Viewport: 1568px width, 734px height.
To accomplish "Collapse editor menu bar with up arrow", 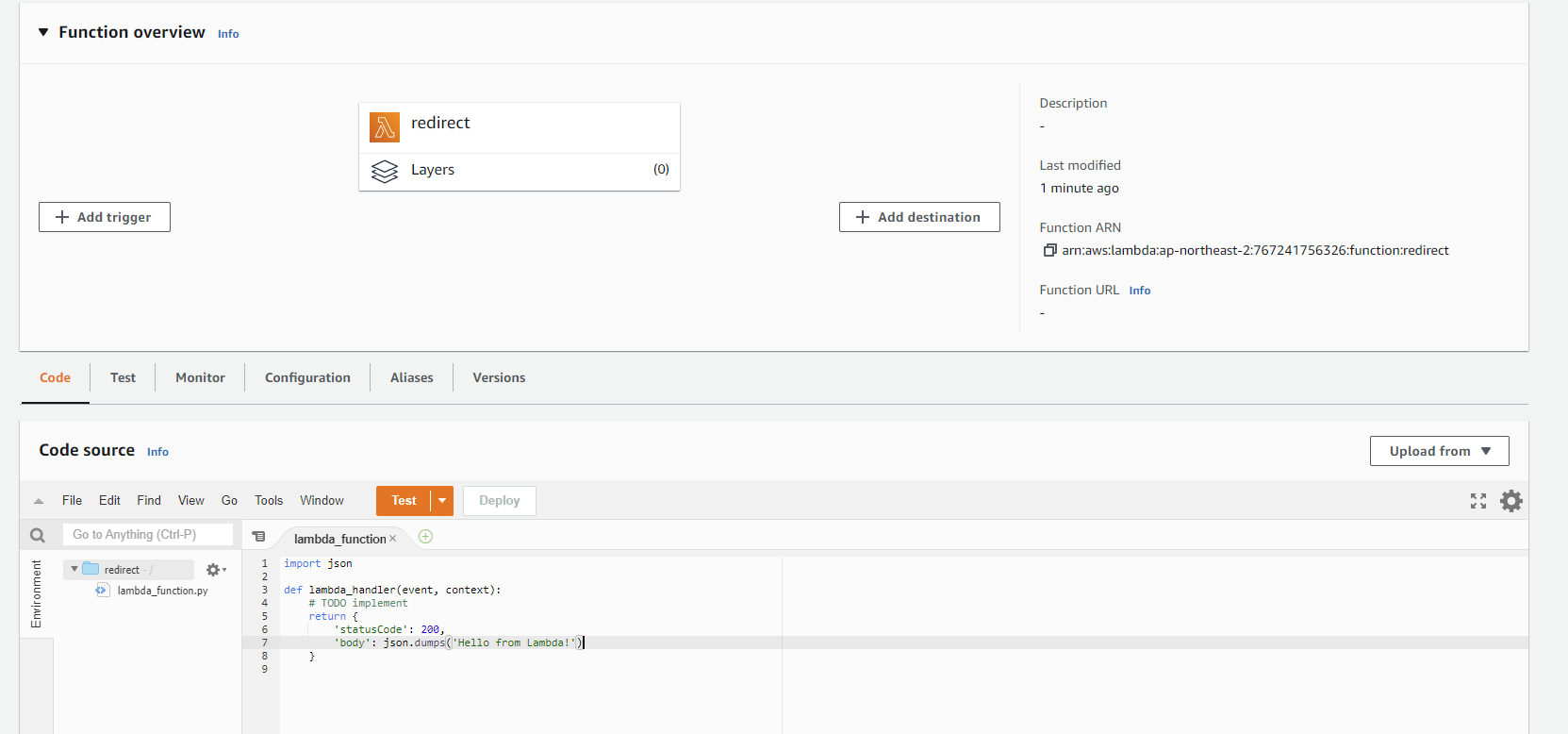I will (x=39, y=501).
